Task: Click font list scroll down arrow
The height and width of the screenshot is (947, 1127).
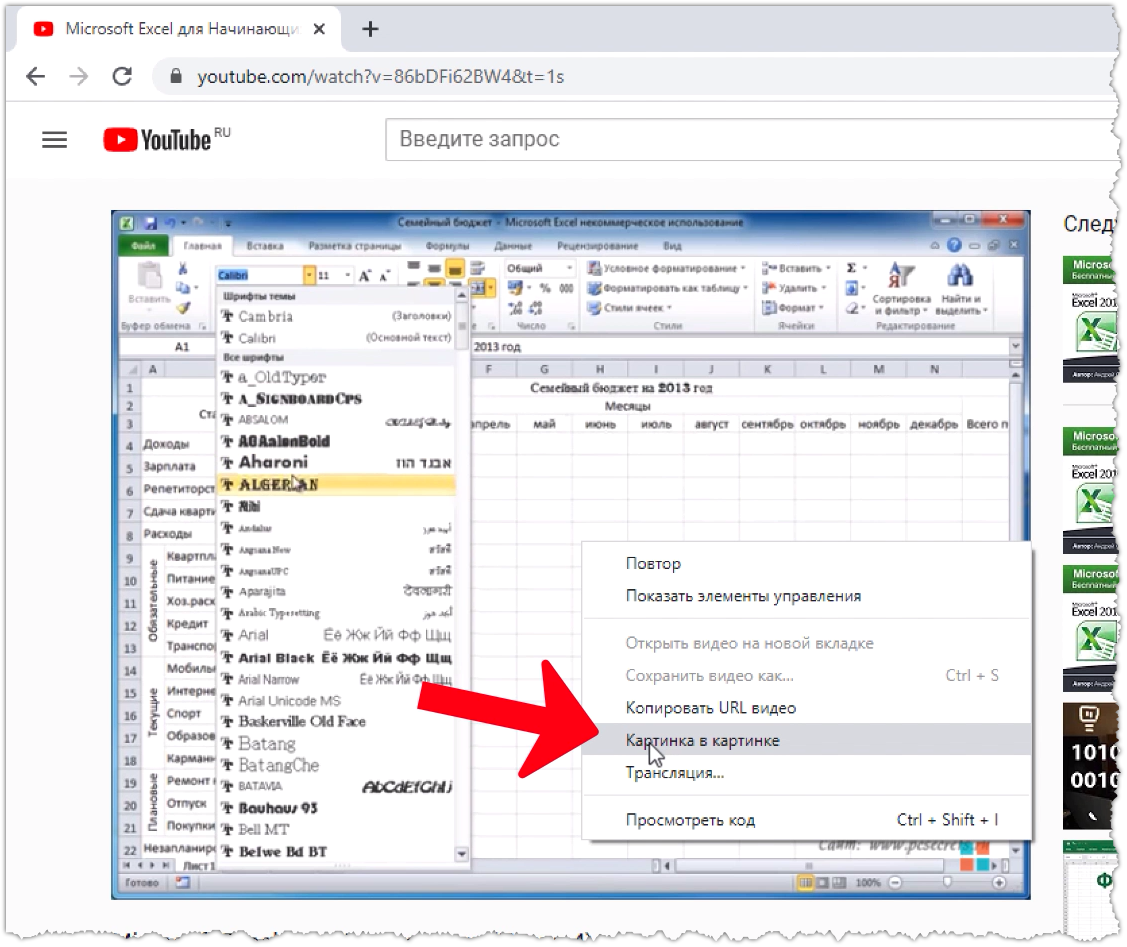Action: click(462, 854)
